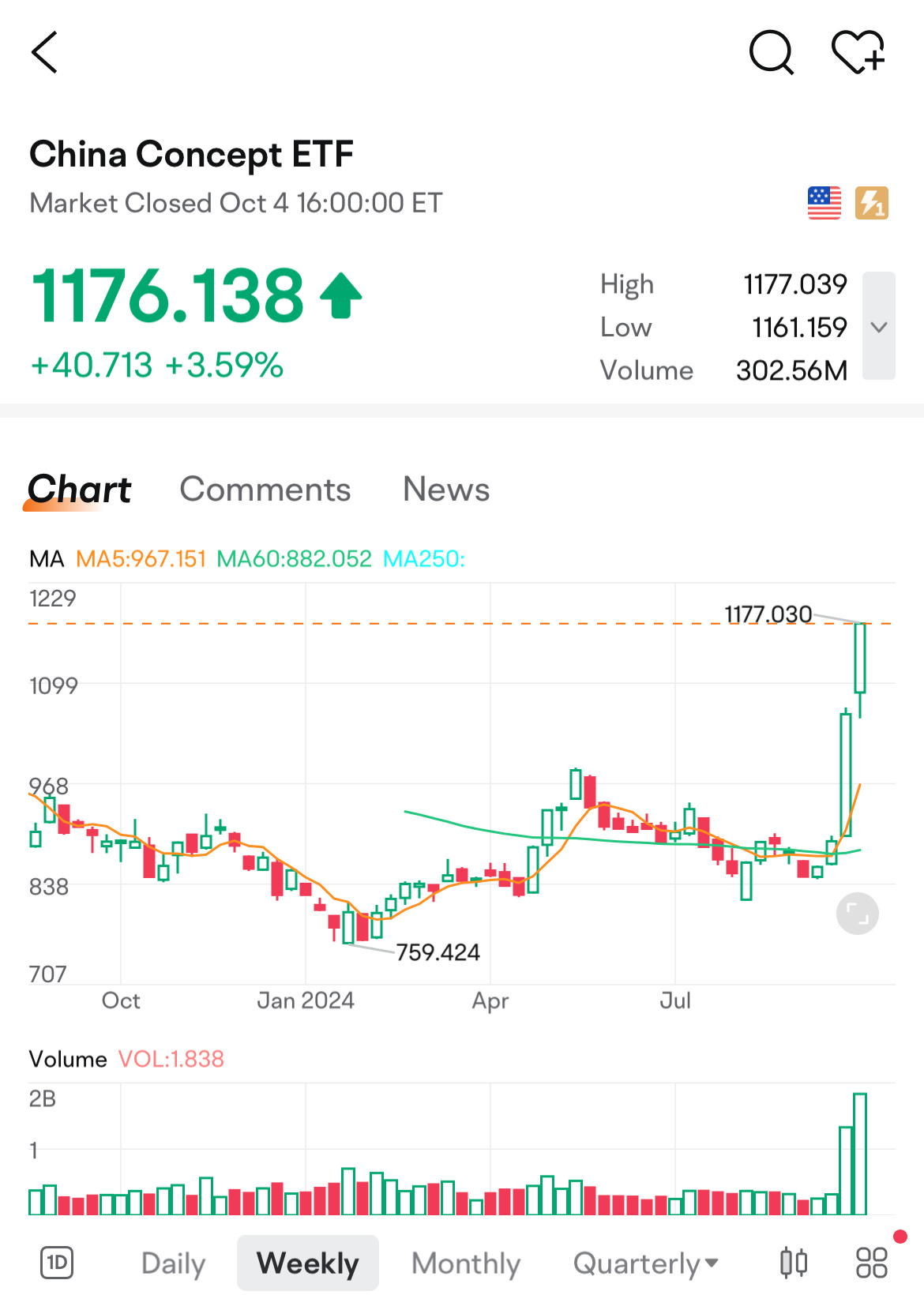Tap the Market Closed timestamp line
Screen dimensions: 924x1310
point(236,203)
